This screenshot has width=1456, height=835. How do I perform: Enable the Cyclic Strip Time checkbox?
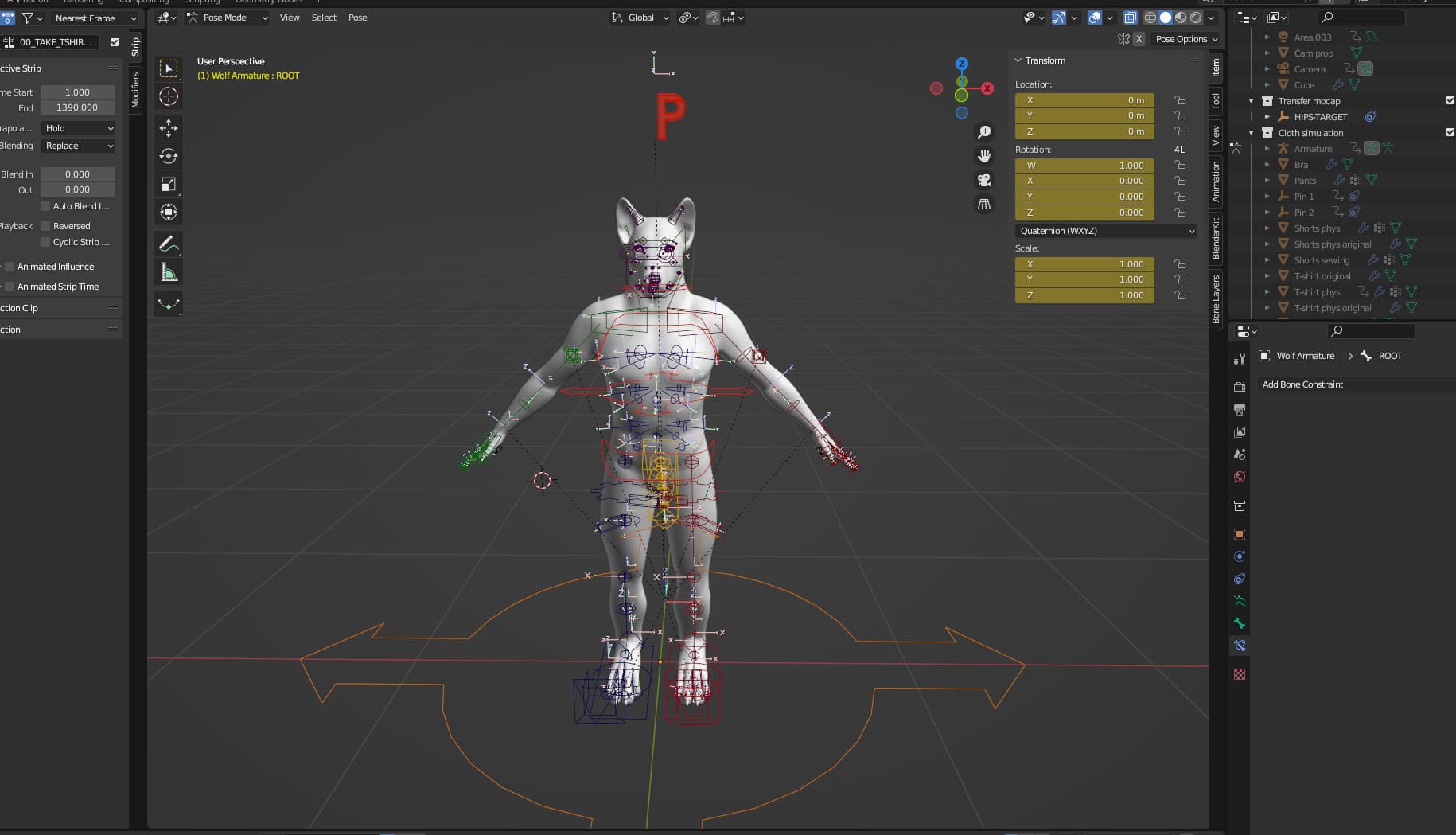click(x=45, y=242)
